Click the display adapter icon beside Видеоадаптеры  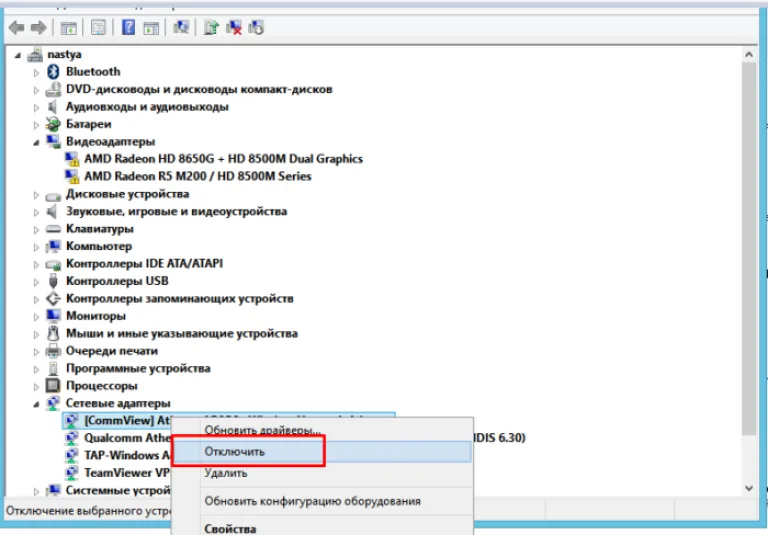53,142
